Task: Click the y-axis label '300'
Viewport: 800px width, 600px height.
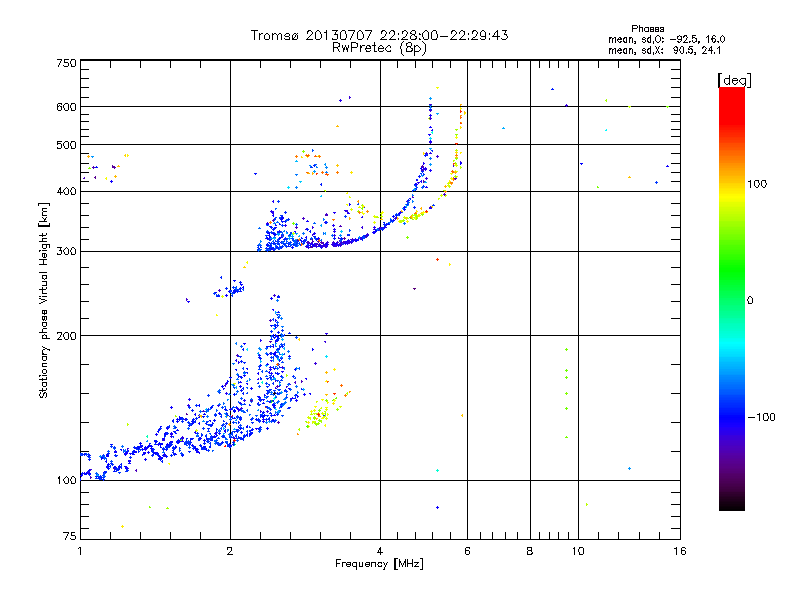Action: [x=66, y=252]
